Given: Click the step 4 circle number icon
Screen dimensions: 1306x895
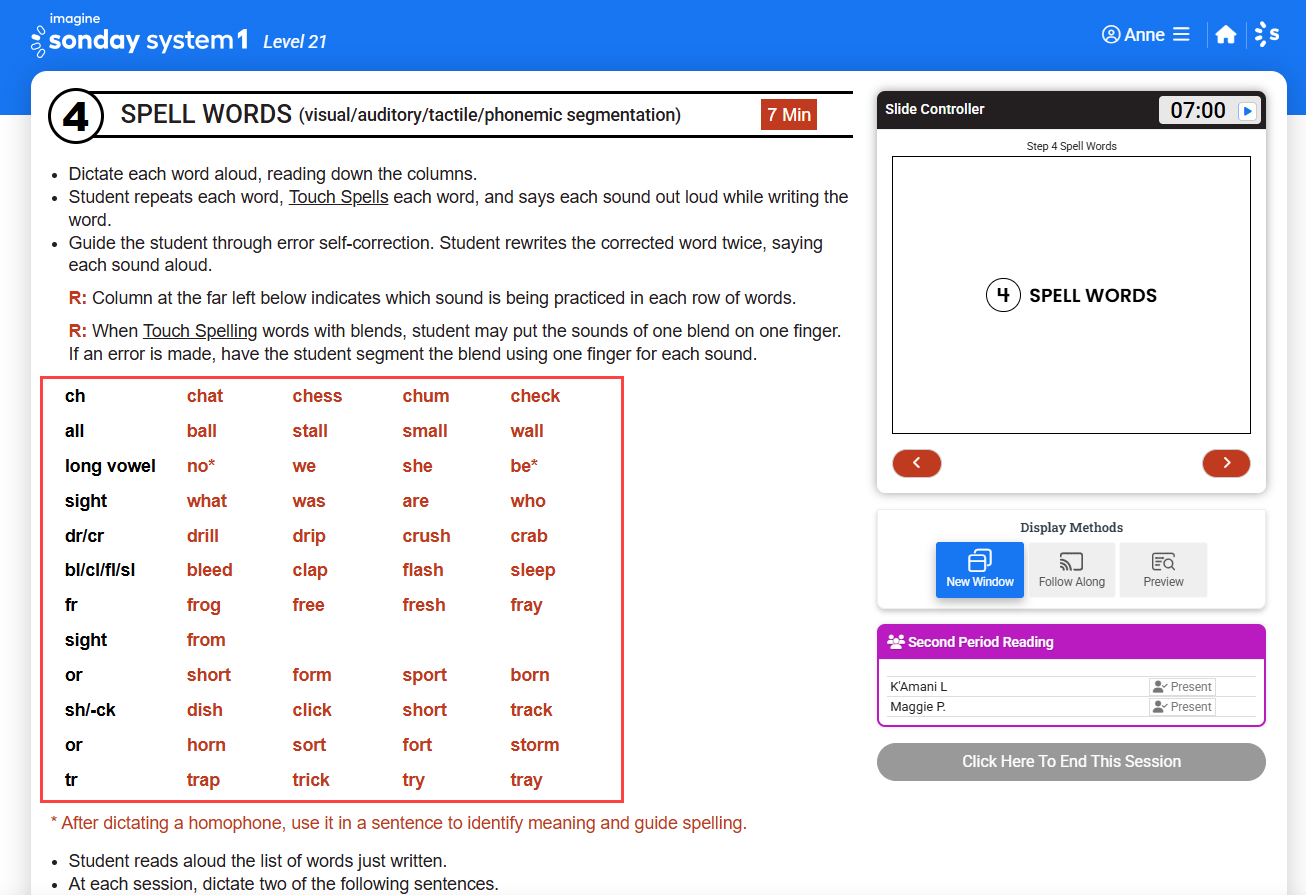Looking at the screenshot, I should click(76, 117).
